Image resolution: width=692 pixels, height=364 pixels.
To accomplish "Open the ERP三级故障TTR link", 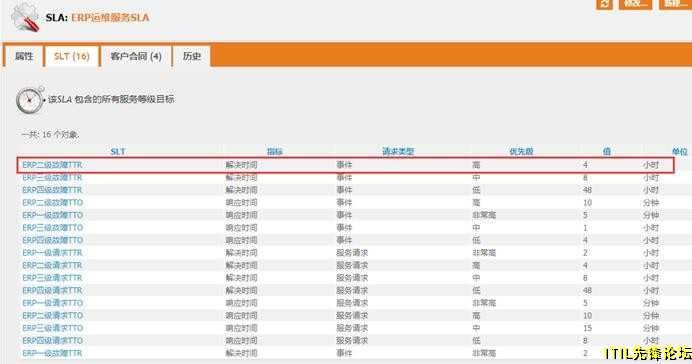I will click(52, 177).
